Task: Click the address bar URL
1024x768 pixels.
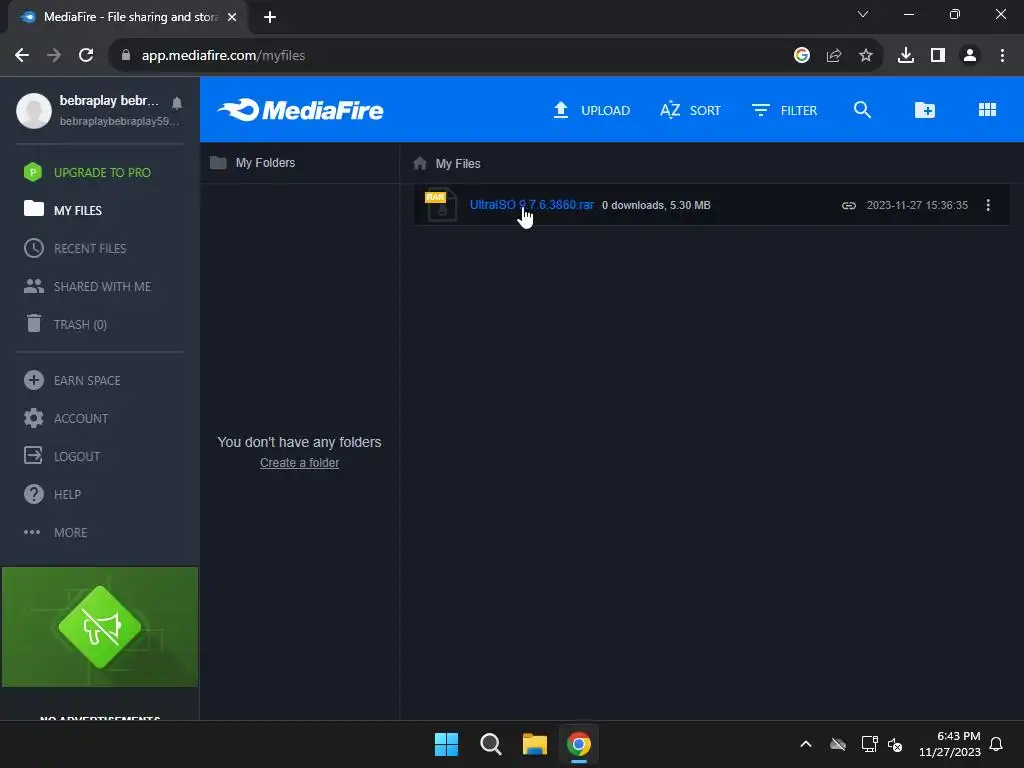Action: (x=223, y=56)
